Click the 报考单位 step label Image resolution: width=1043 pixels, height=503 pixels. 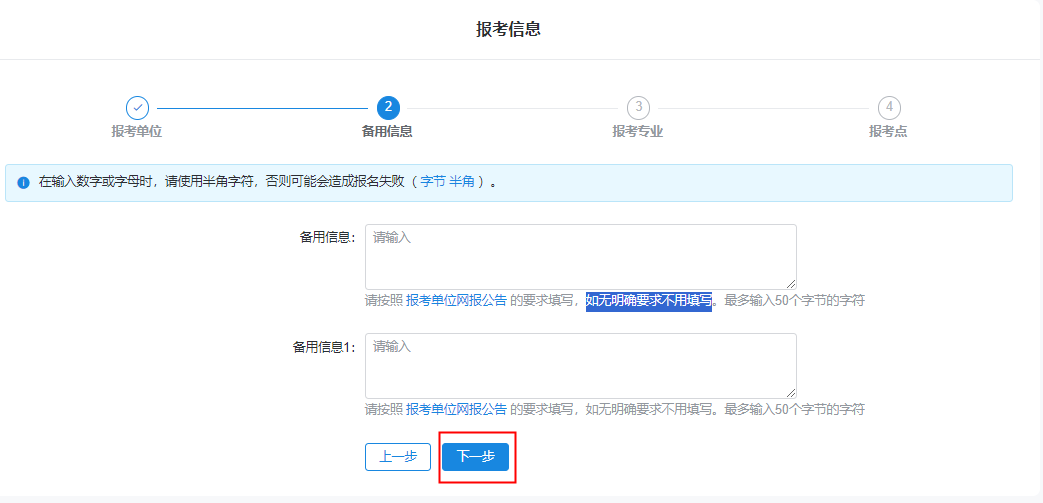coord(137,131)
